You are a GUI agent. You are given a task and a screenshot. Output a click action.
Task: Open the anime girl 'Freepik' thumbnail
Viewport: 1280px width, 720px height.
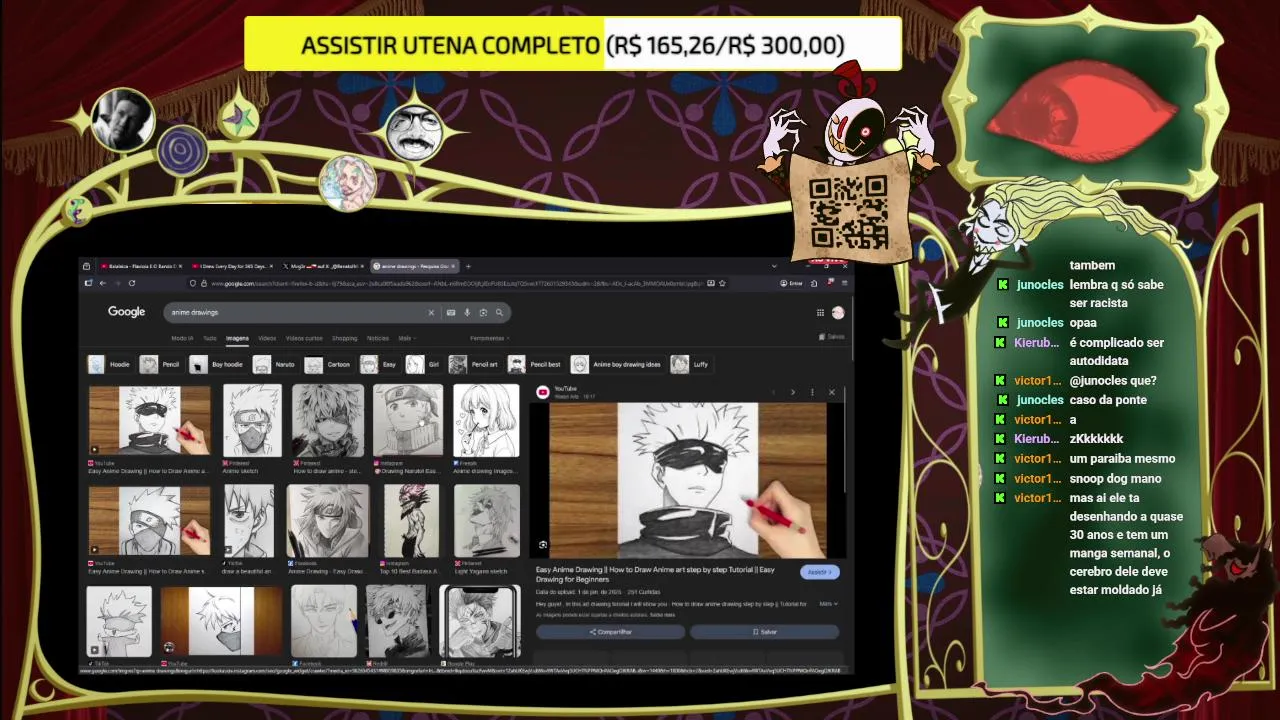[486, 420]
